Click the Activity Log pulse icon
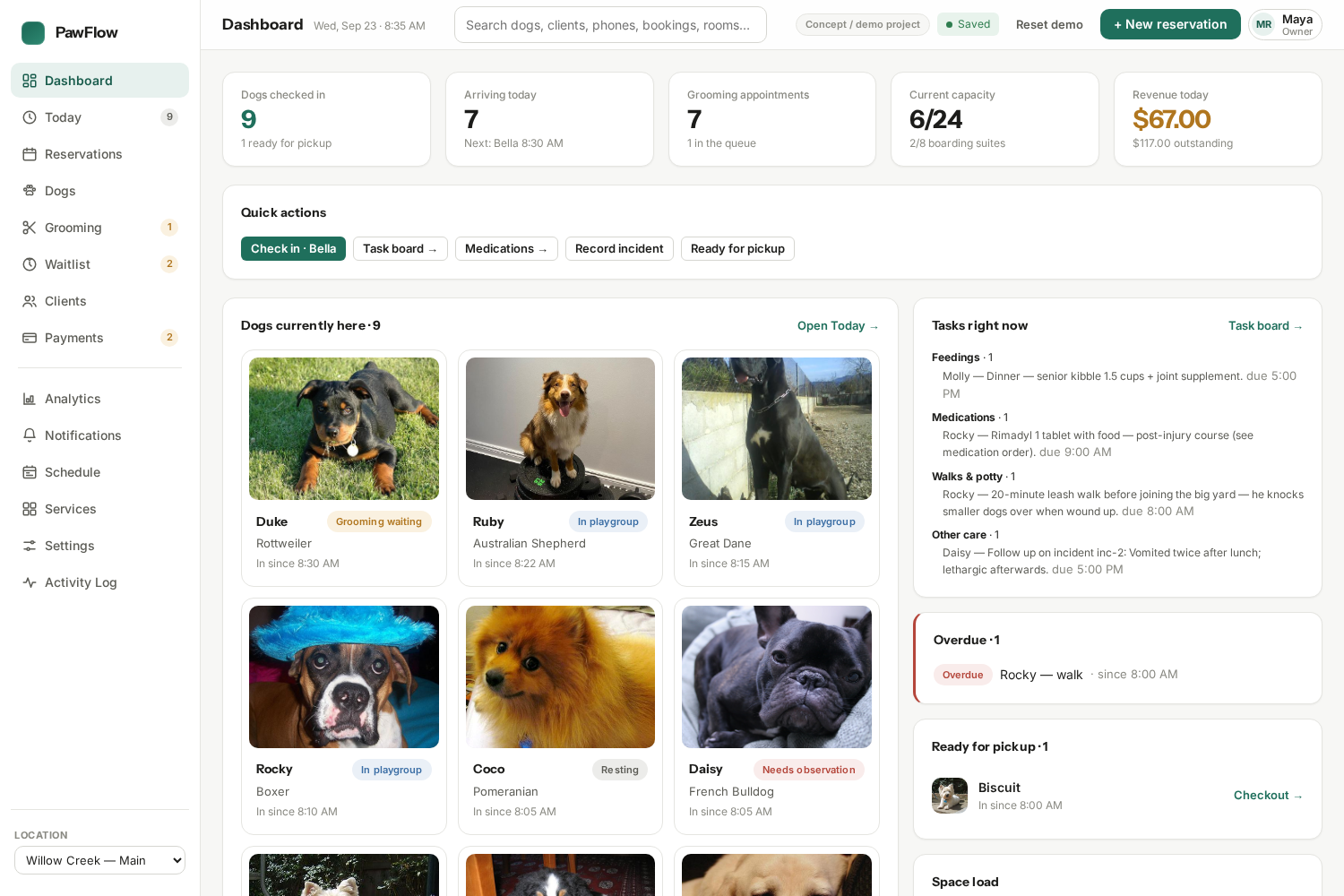The width and height of the screenshot is (1344, 896). point(30,582)
